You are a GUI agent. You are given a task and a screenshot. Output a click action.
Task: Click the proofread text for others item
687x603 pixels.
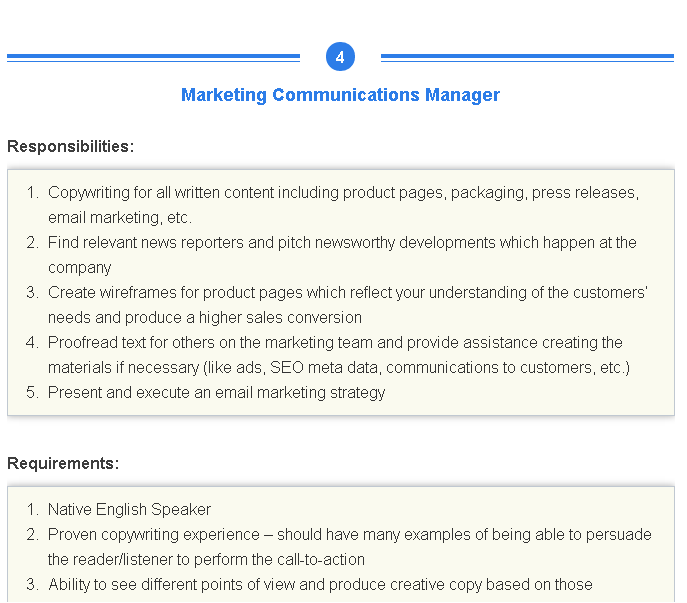[x=335, y=342]
